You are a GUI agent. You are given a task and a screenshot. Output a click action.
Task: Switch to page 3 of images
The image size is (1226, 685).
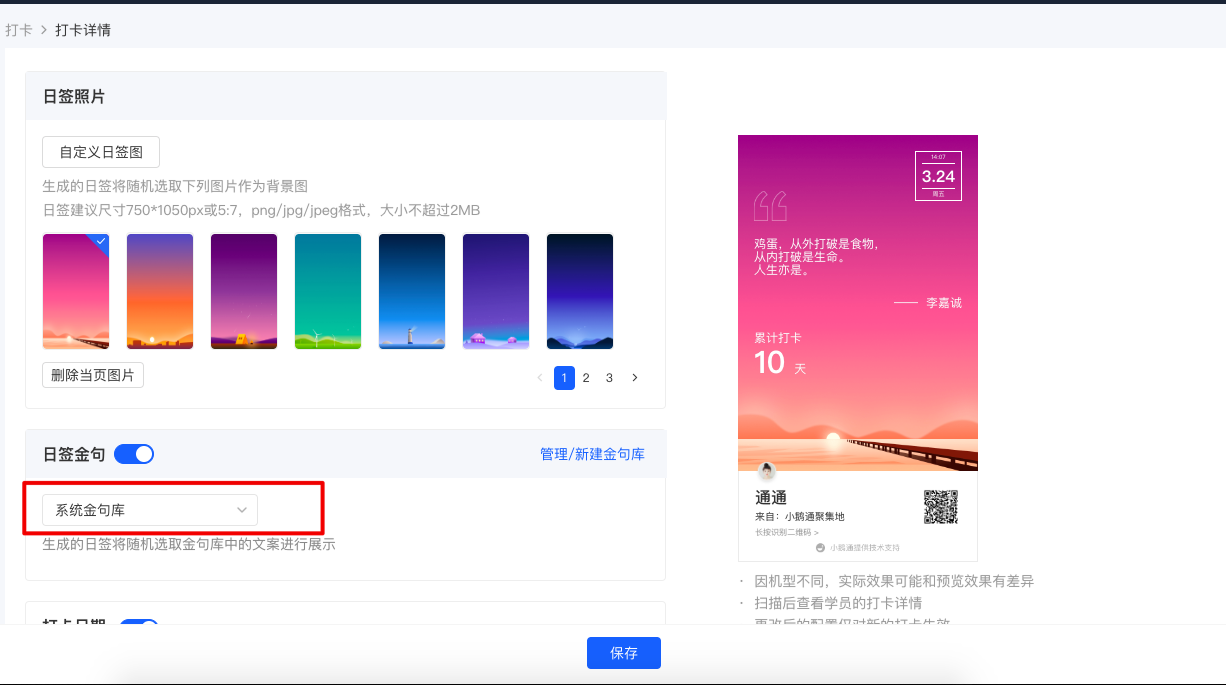coord(609,378)
